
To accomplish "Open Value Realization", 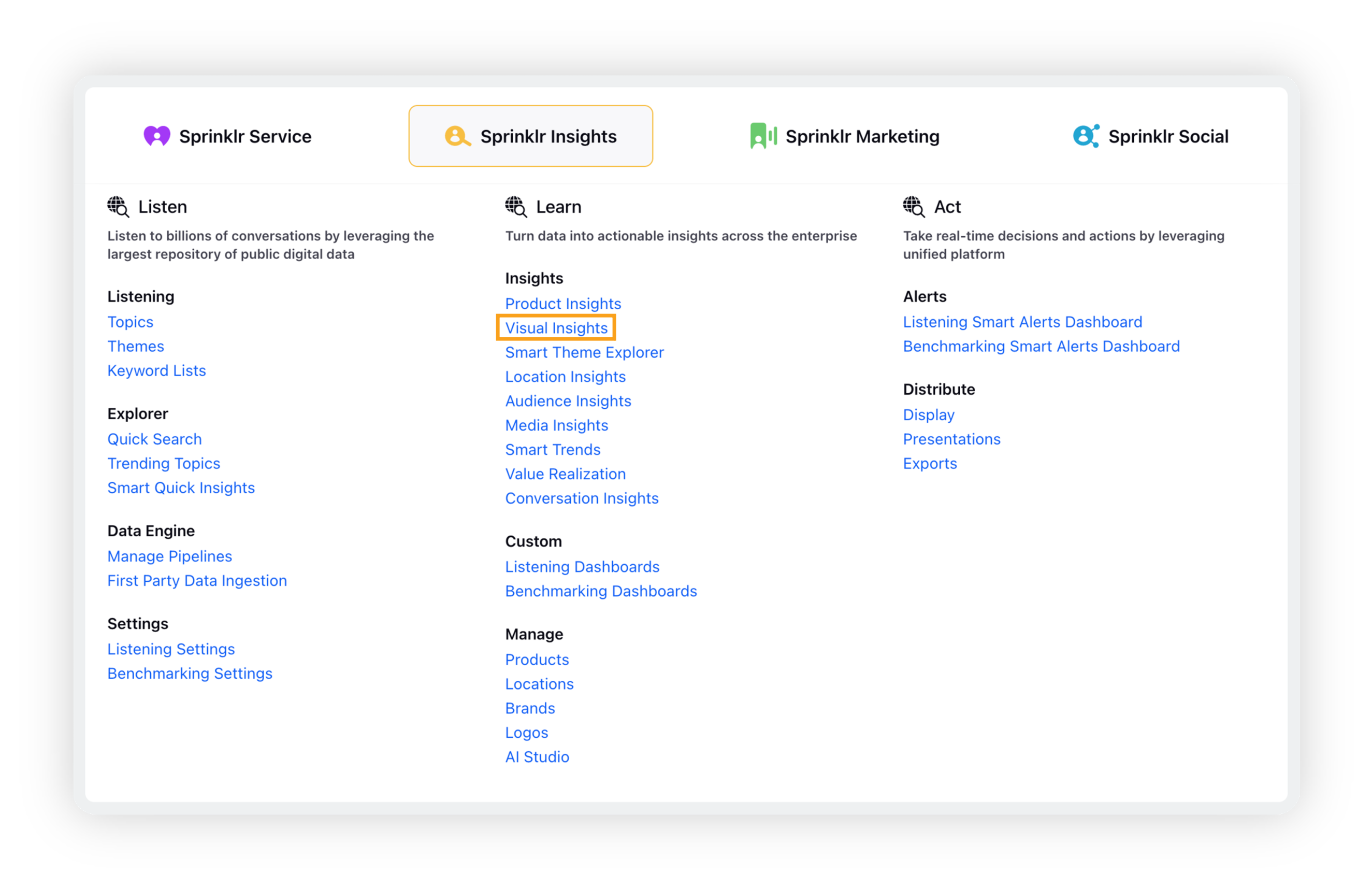I will click(566, 474).
